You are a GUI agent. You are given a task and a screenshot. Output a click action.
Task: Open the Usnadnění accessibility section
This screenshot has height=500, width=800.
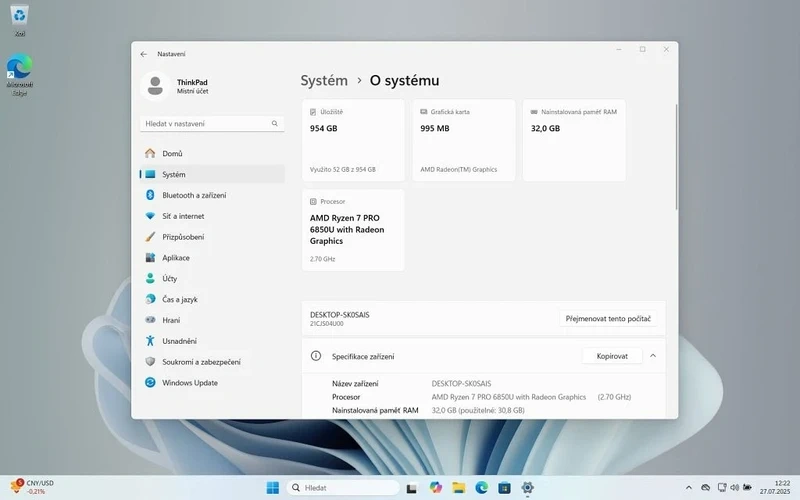click(179, 341)
